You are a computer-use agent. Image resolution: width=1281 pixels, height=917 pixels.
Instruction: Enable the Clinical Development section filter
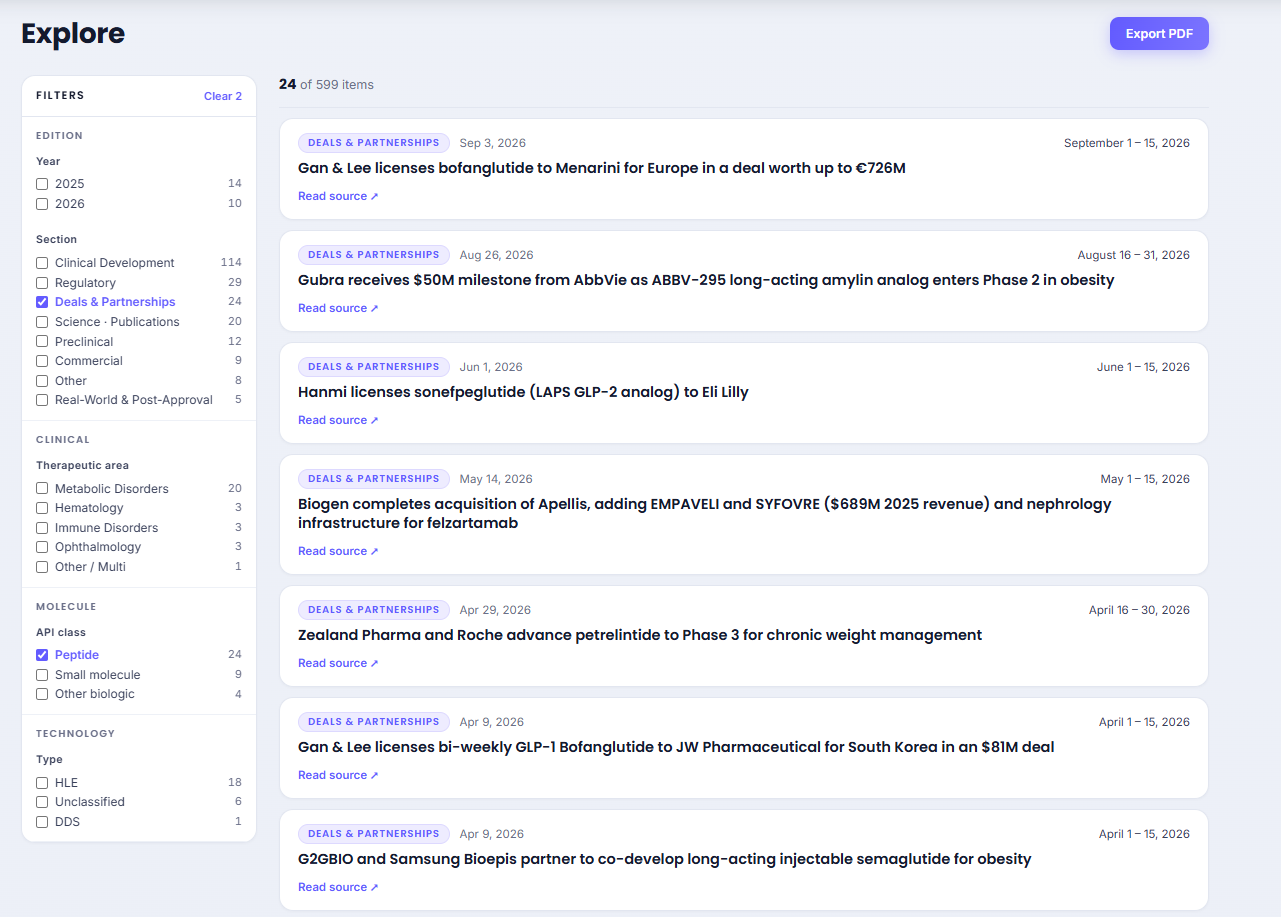click(x=42, y=263)
